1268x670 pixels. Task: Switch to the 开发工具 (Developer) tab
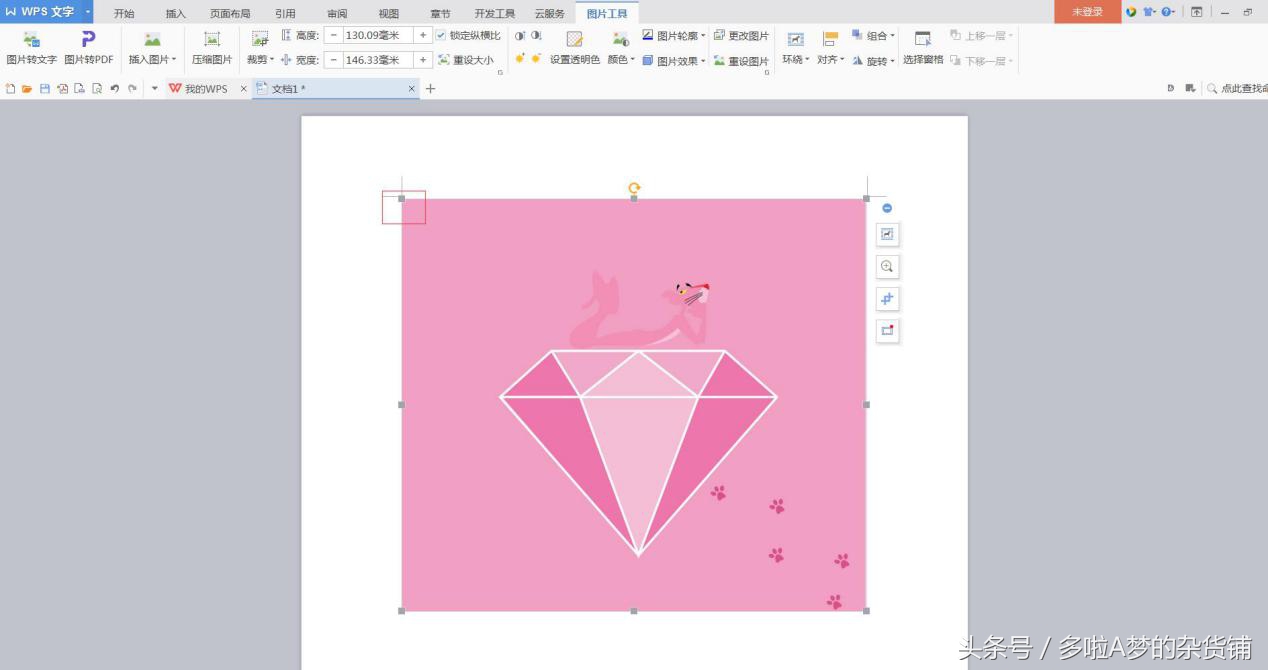[x=495, y=13]
